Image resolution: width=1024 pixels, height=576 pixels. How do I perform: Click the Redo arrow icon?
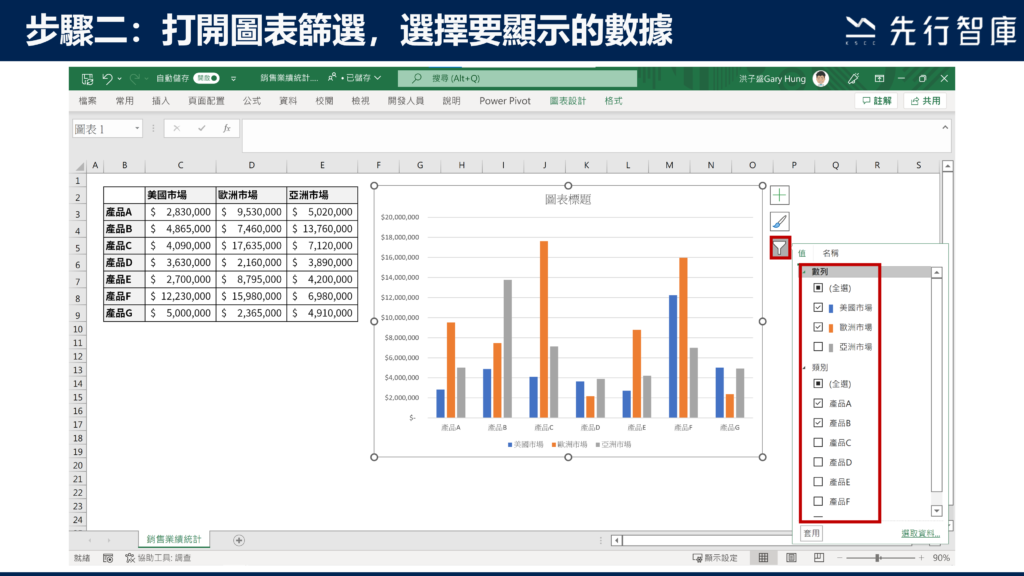(135, 78)
